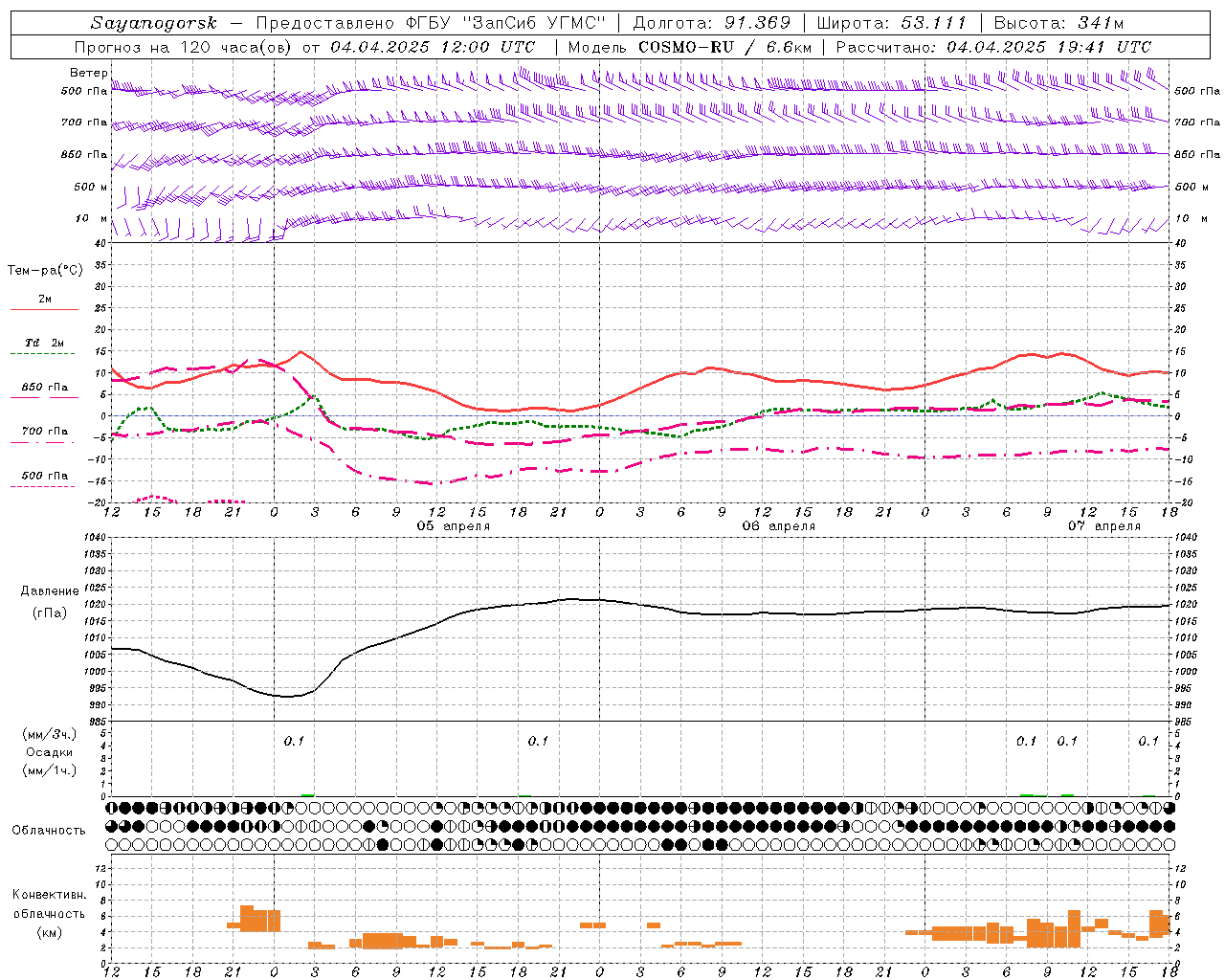
Task: Click the 'Осадки' precipitation label
Action: click(x=50, y=752)
